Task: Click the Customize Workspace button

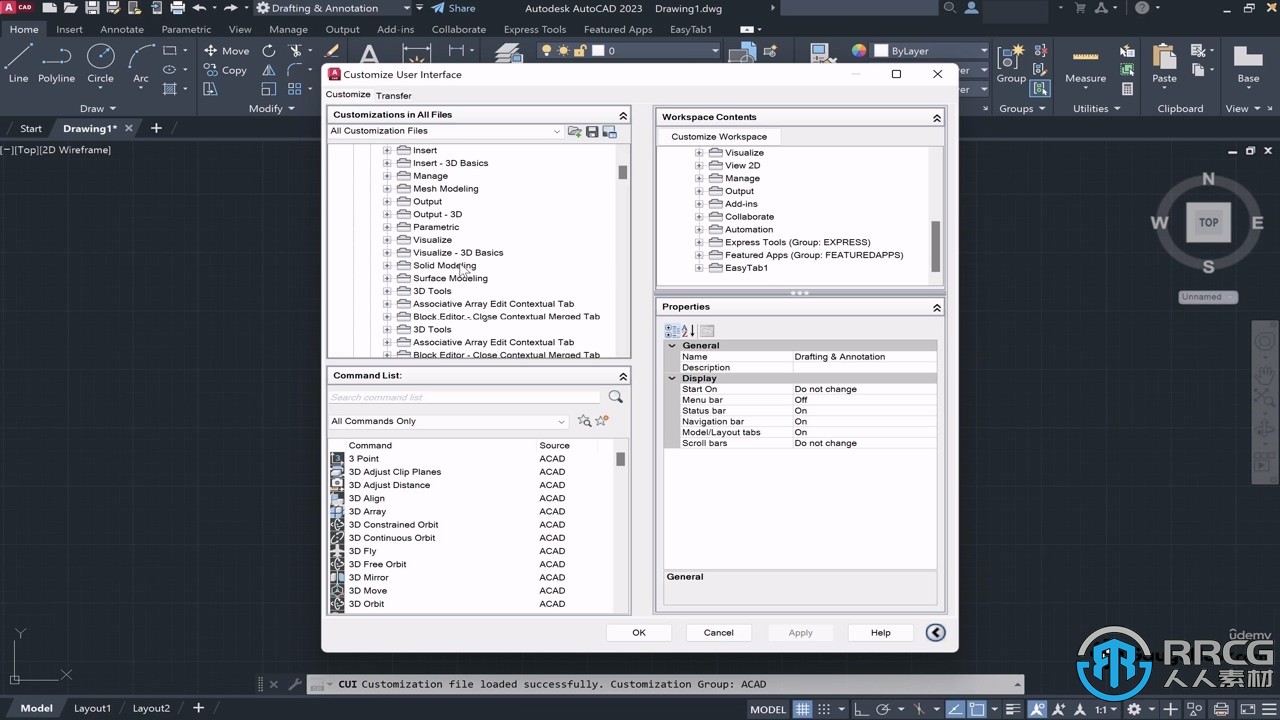Action: [719, 137]
